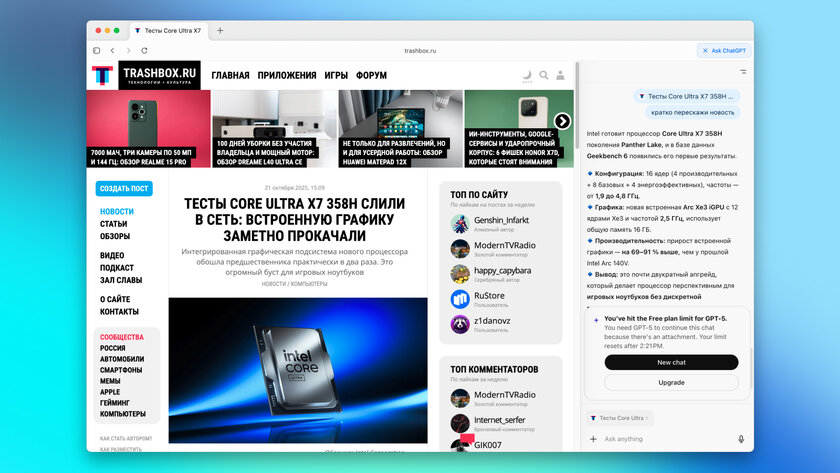840x473 pixels.
Task: Click happy_capybara avatar
Action: pos(460,274)
